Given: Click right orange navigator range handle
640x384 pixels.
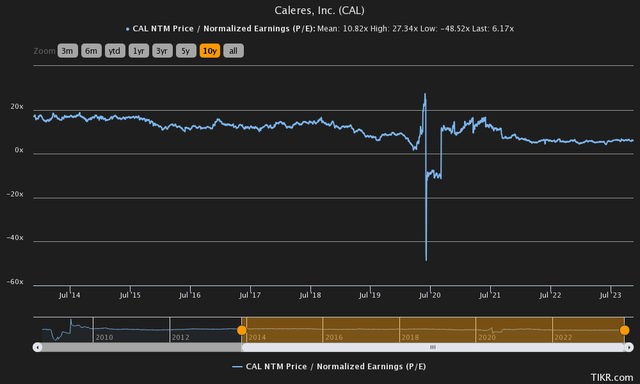Looking at the screenshot, I should coord(624,330).
